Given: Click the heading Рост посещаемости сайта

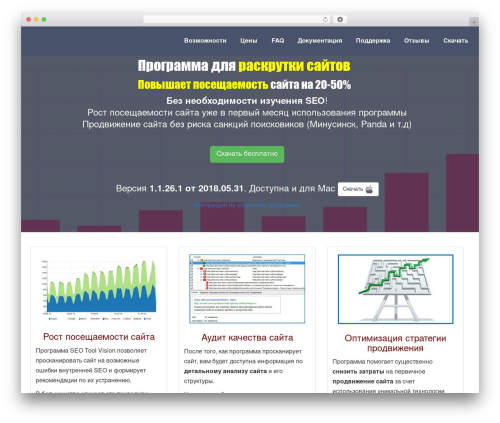Looking at the screenshot, I should tap(99, 337).
